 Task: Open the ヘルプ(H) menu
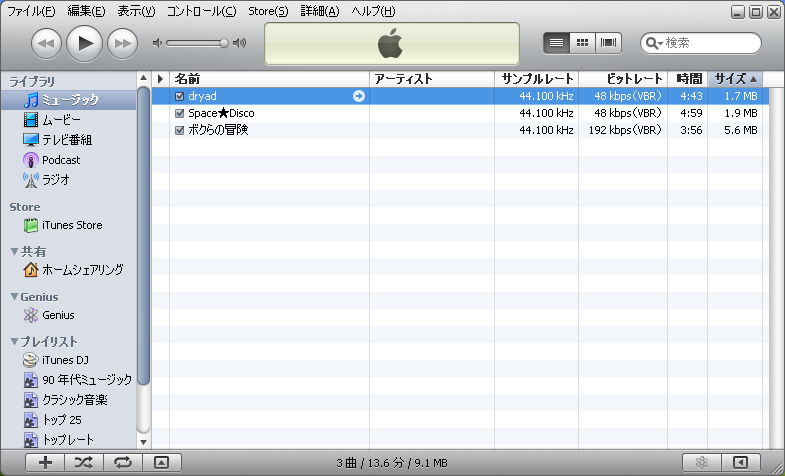[x=373, y=11]
